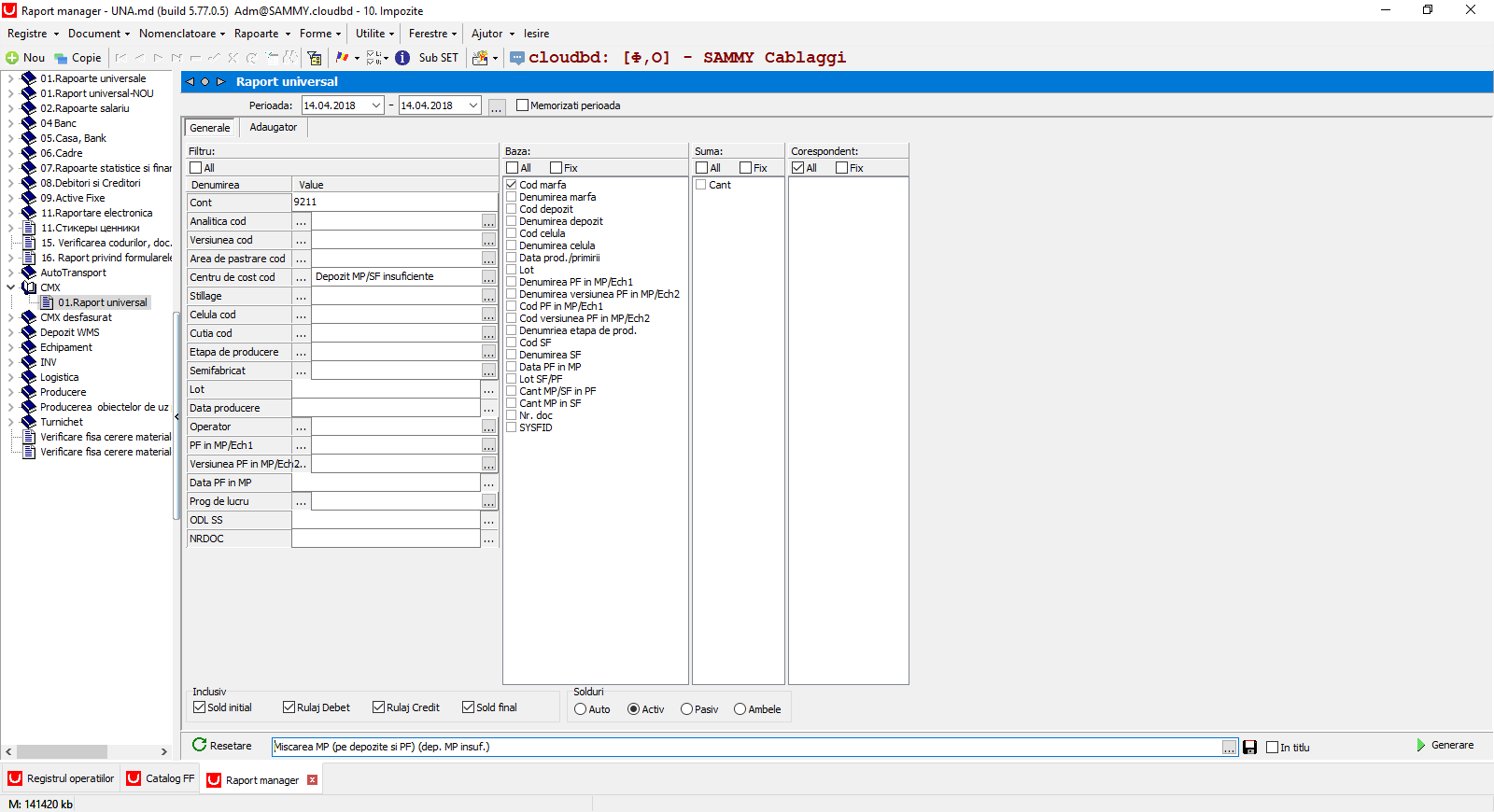1494x812 pixels.
Task: Switch to the Adaugator tab
Action: tap(274, 127)
